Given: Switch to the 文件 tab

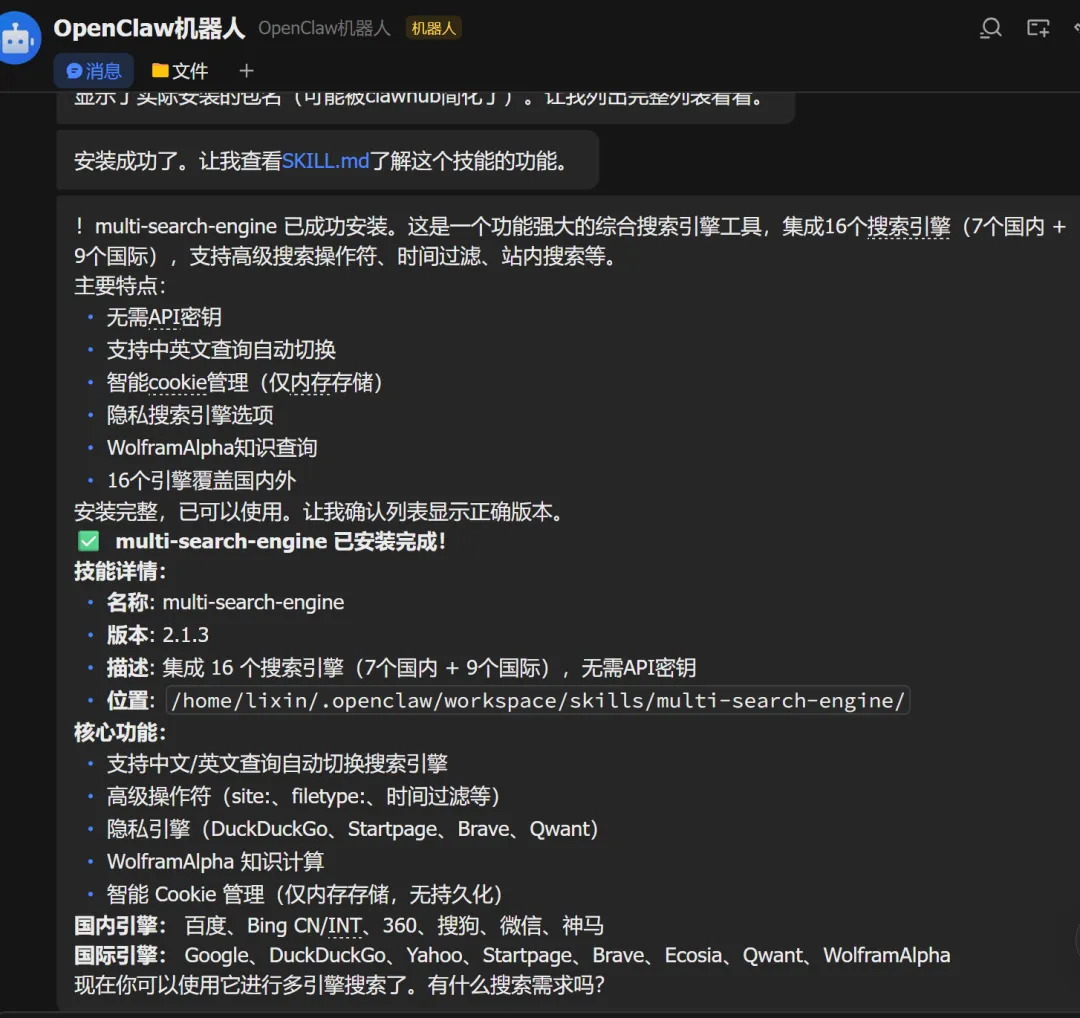Looking at the screenshot, I should [x=180, y=71].
